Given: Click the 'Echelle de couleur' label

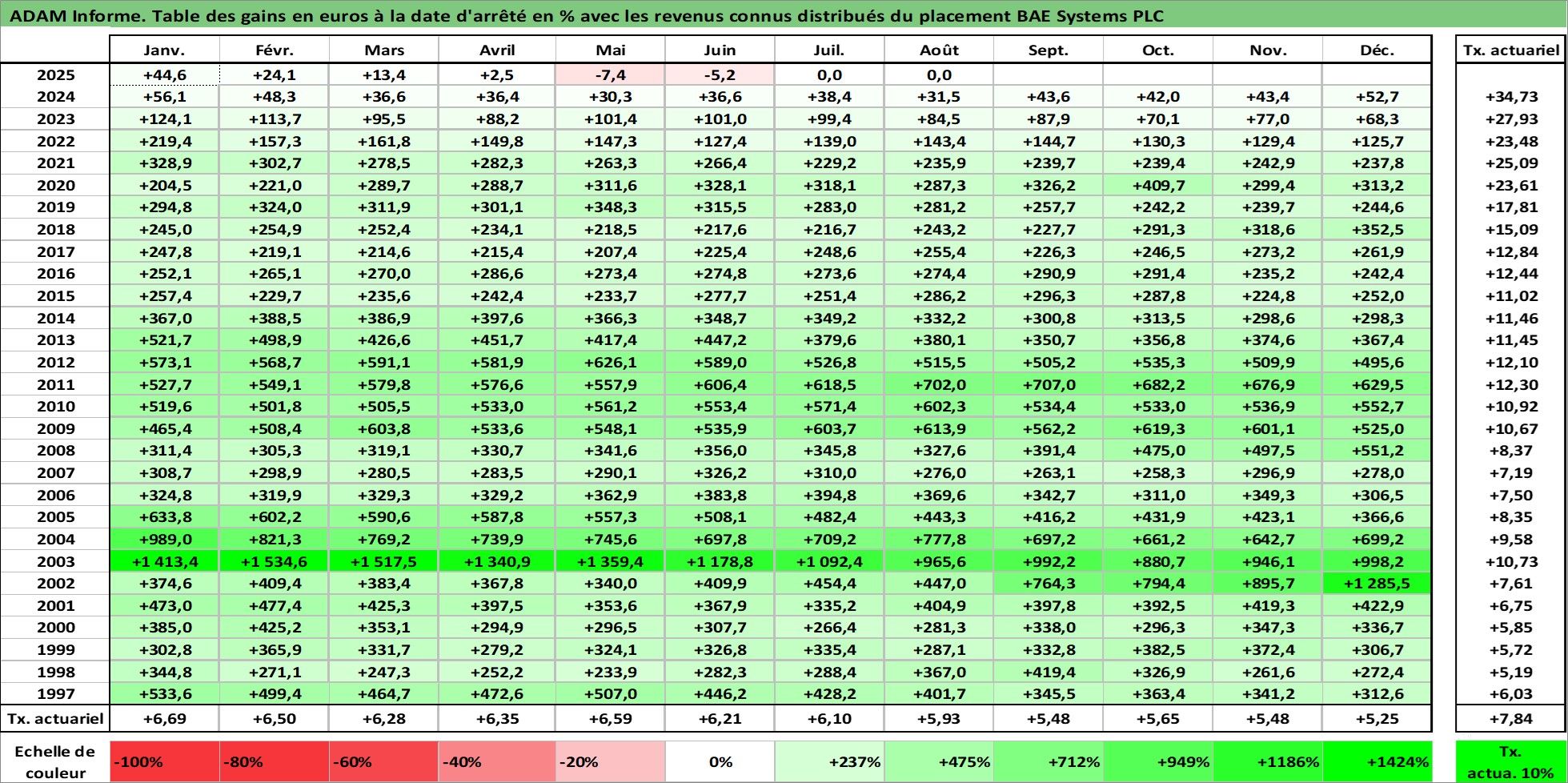Looking at the screenshot, I should tap(55, 762).
